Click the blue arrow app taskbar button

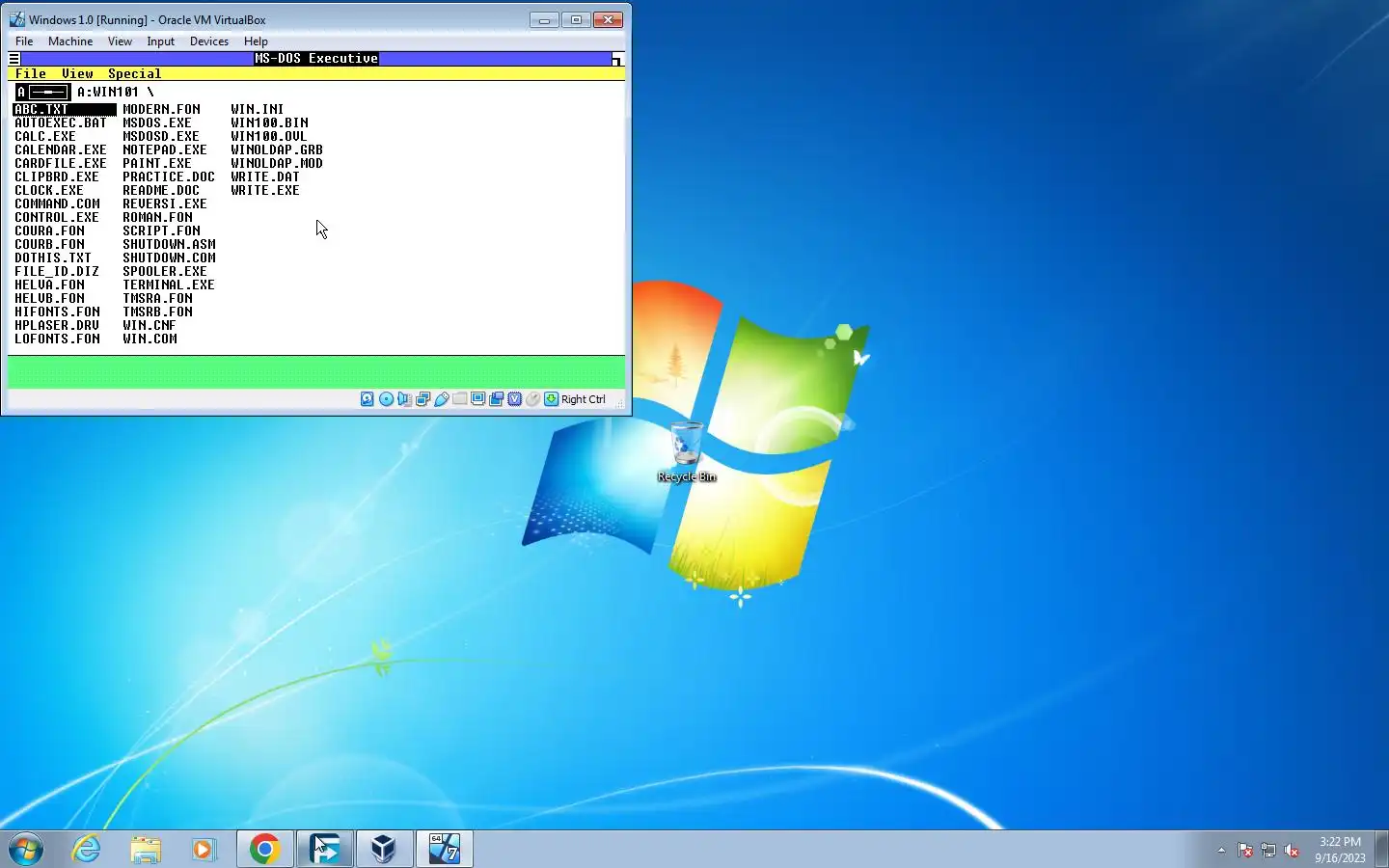[x=324, y=849]
